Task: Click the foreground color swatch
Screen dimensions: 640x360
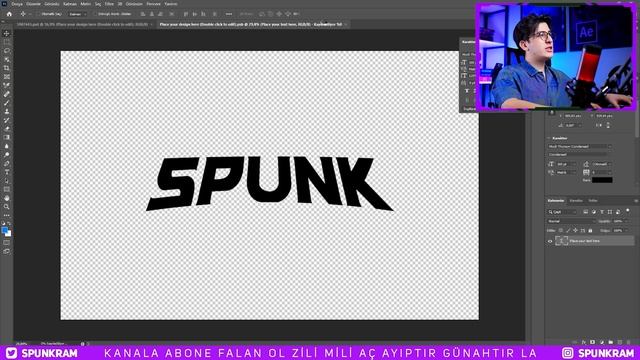Action: point(5,230)
